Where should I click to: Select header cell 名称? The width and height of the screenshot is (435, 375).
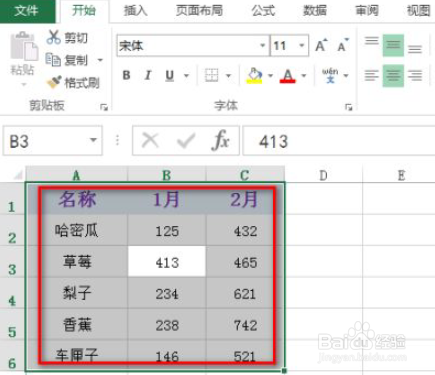coord(77,199)
